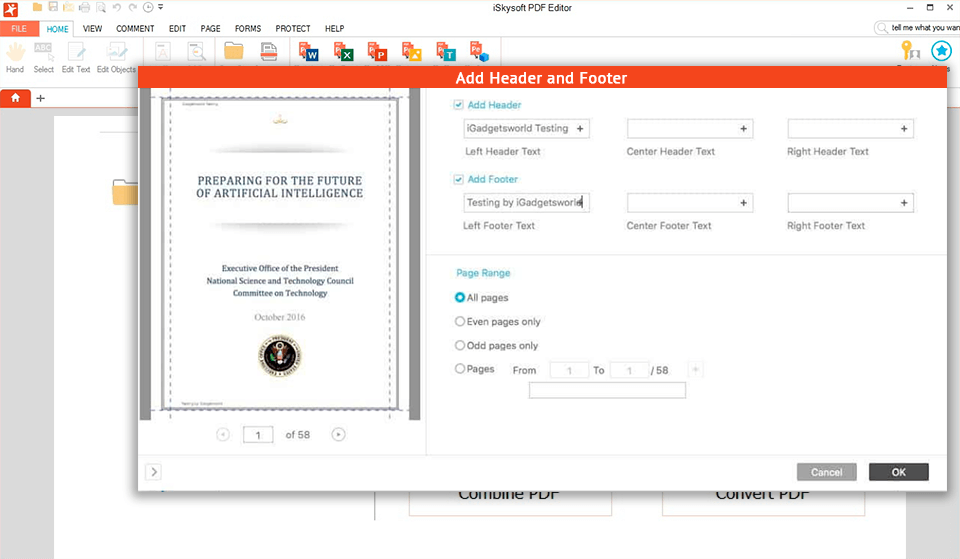The image size is (960, 559).
Task: Choose the Odd pages only option
Action: [x=460, y=346]
